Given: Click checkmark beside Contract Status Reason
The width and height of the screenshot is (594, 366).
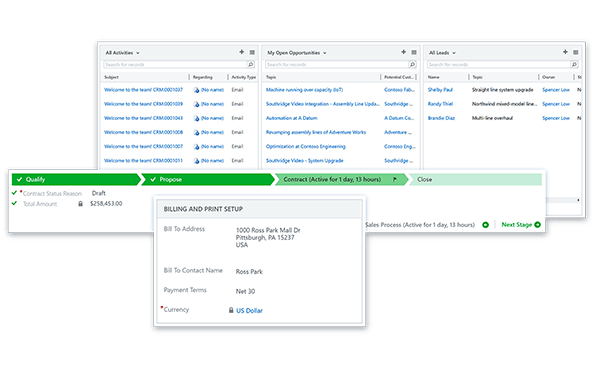Looking at the screenshot, I should point(14,193).
